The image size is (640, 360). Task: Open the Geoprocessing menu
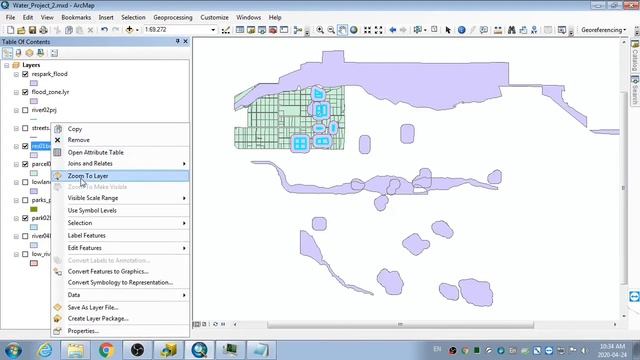pos(173,18)
